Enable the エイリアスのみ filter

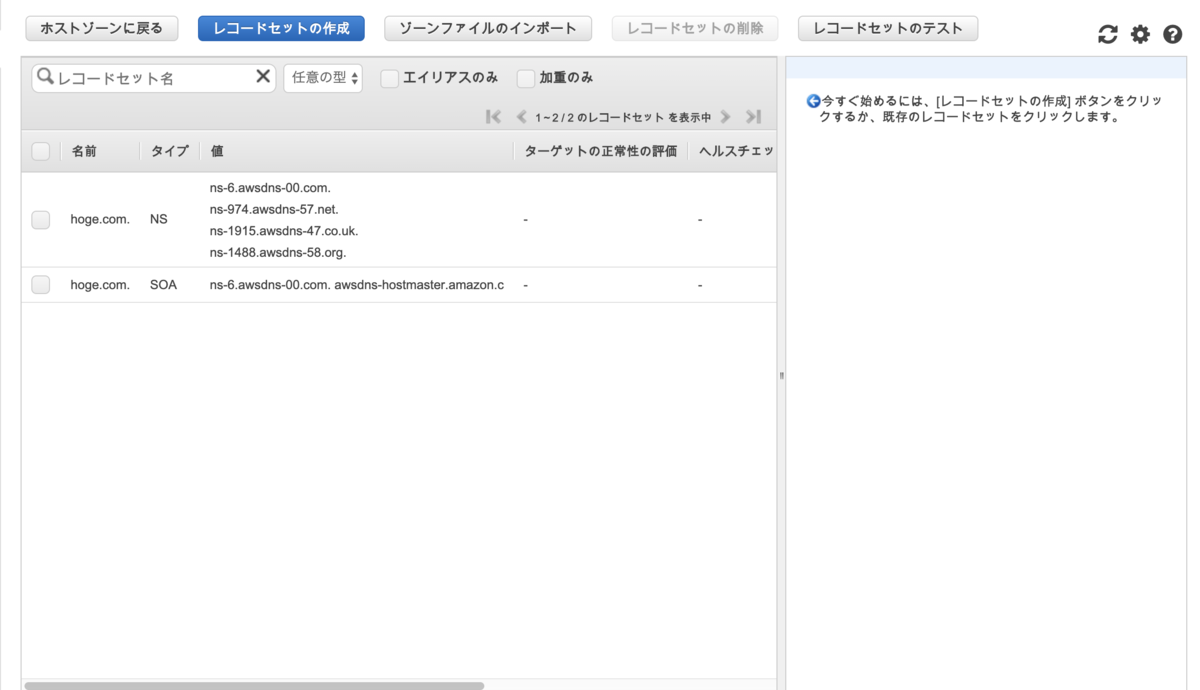tap(389, 77)
